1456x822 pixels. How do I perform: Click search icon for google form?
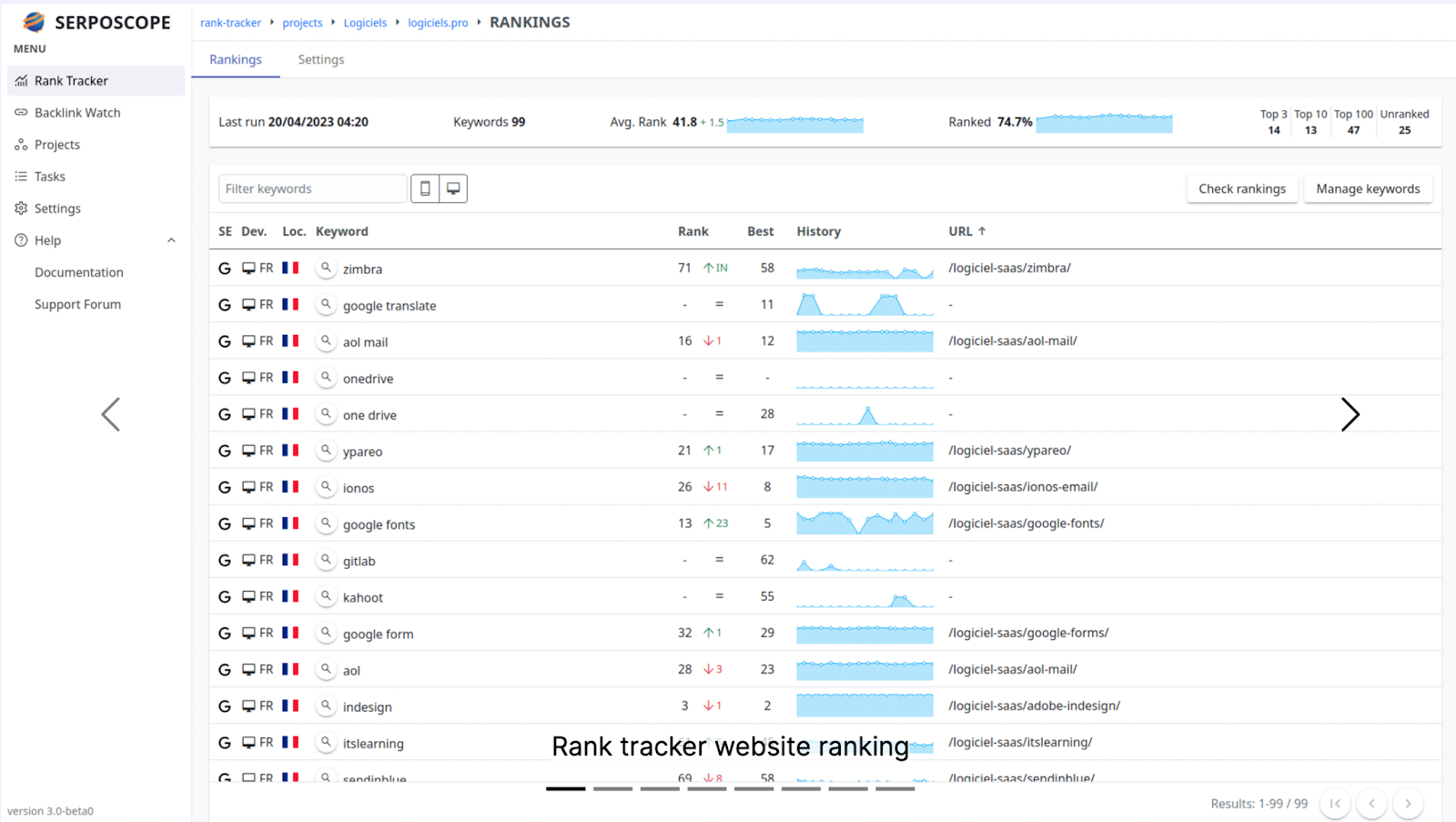[x=326, y=632]
